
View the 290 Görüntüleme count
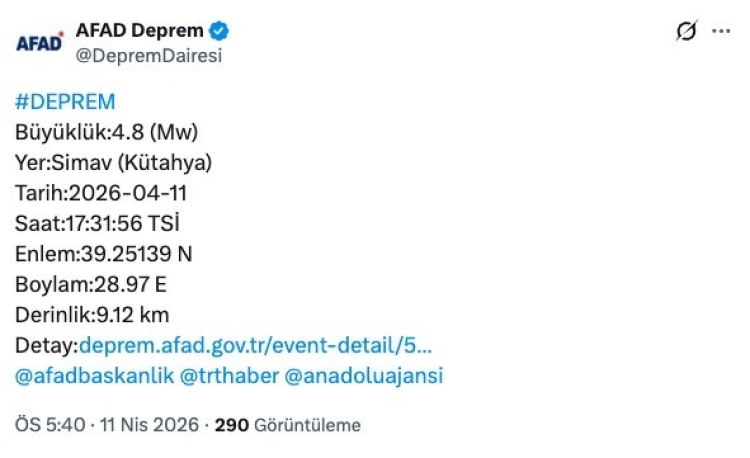288,425
